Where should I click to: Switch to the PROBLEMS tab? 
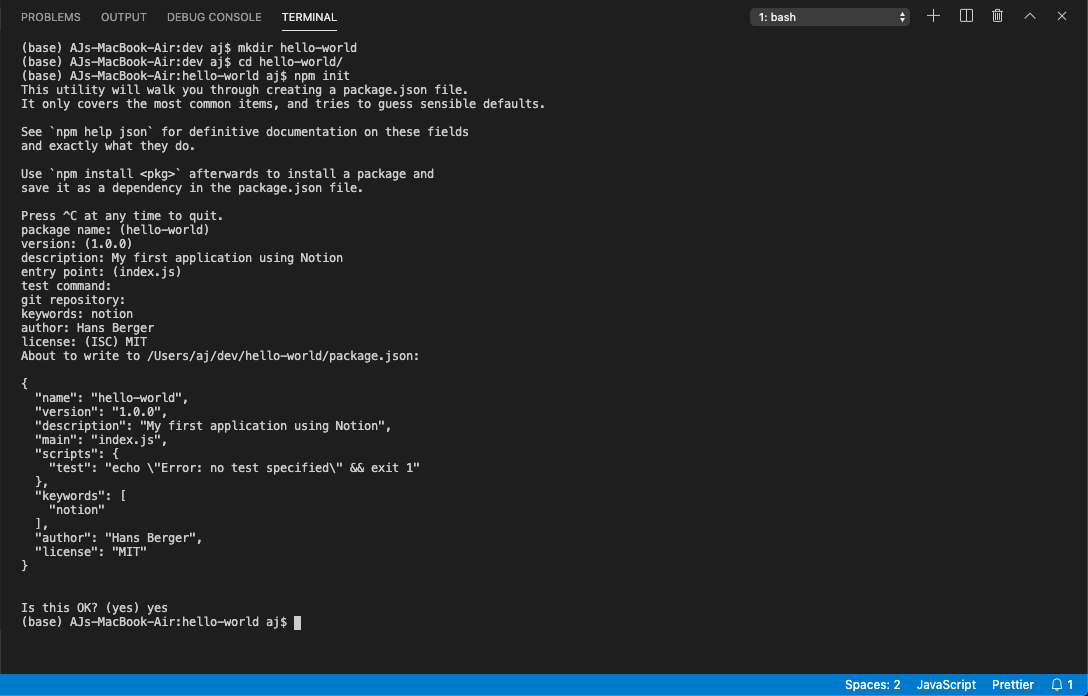[51, 17]
